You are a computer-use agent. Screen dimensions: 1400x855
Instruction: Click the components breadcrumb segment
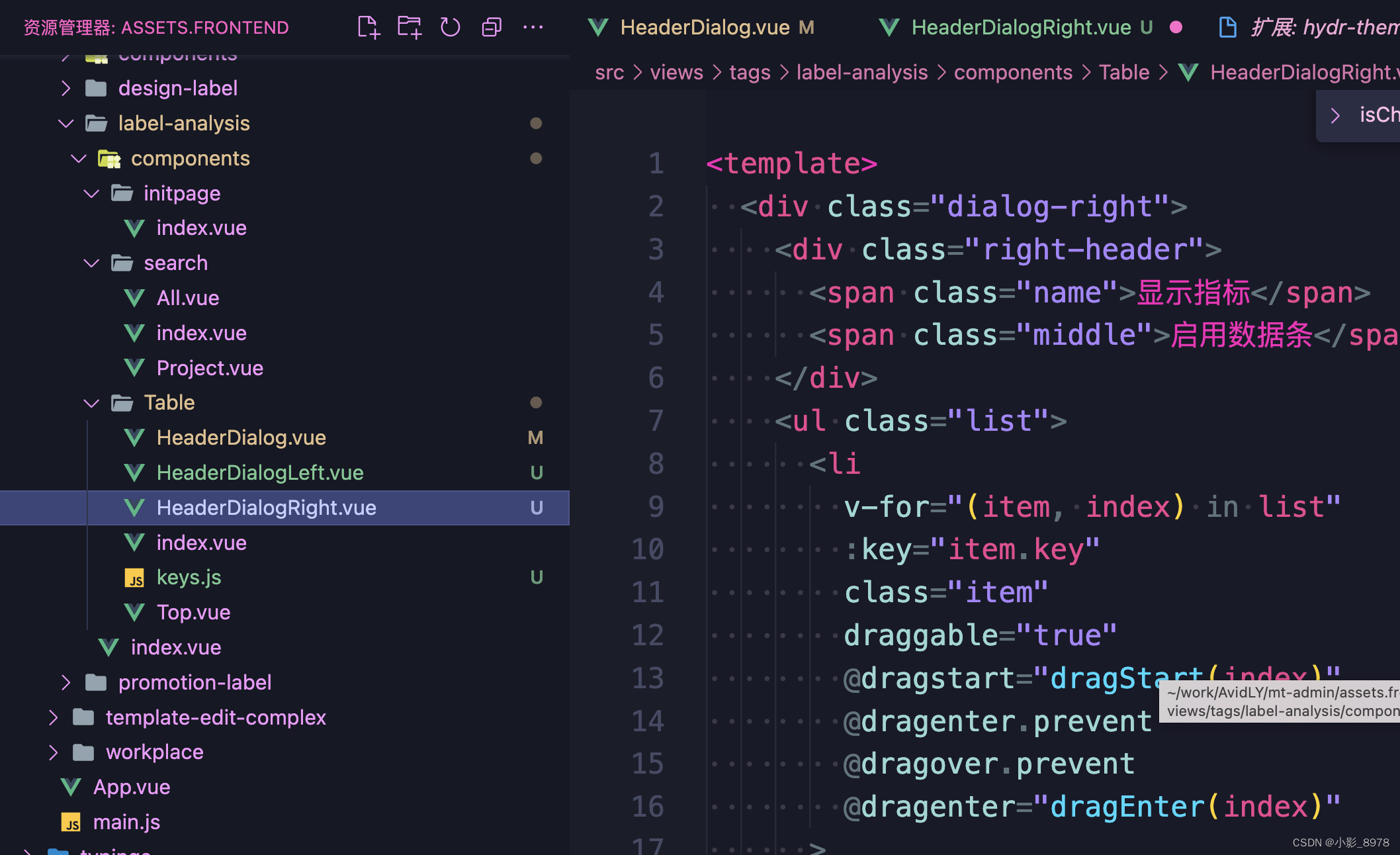click(1012, 72)
